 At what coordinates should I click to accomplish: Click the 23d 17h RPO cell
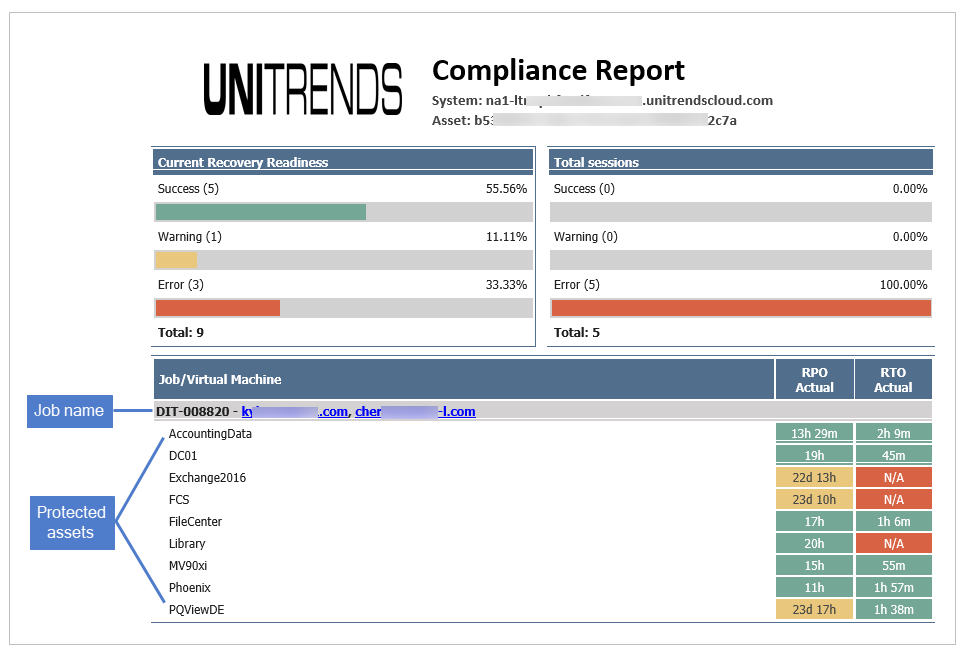click(814, 609)
